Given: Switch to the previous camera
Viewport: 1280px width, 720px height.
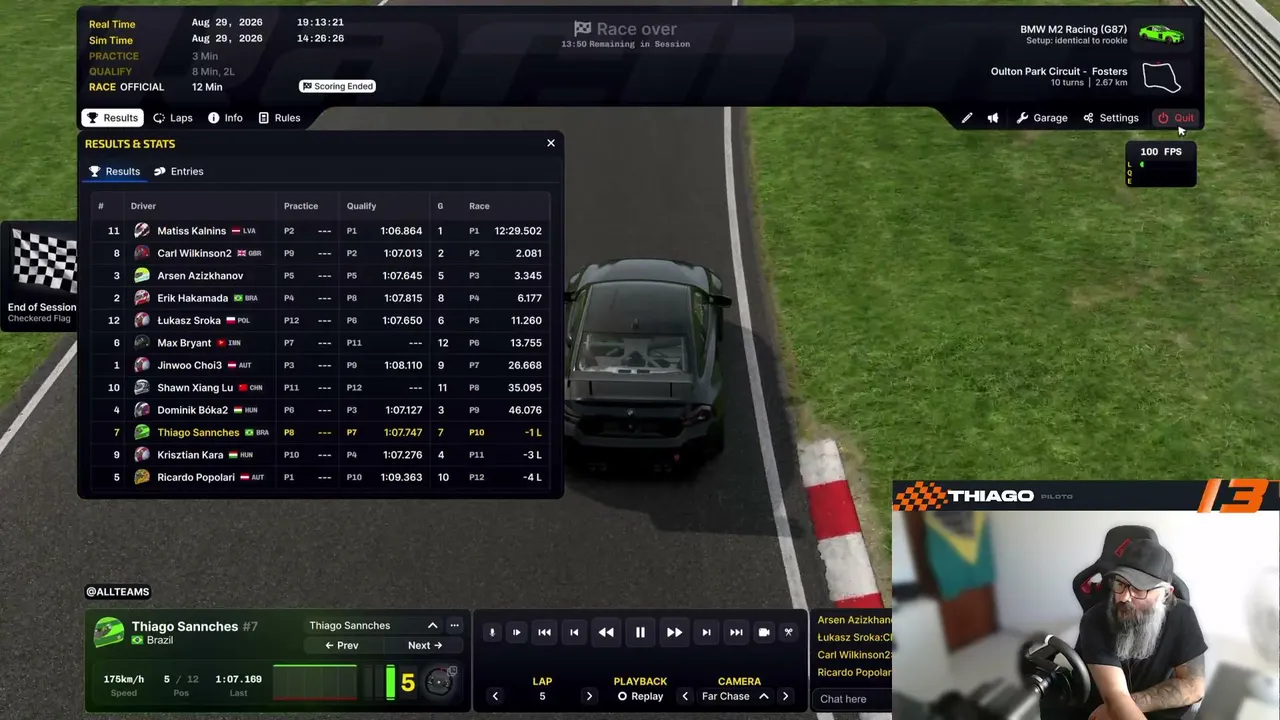Looking at the screenshot, I should (685, 696).
